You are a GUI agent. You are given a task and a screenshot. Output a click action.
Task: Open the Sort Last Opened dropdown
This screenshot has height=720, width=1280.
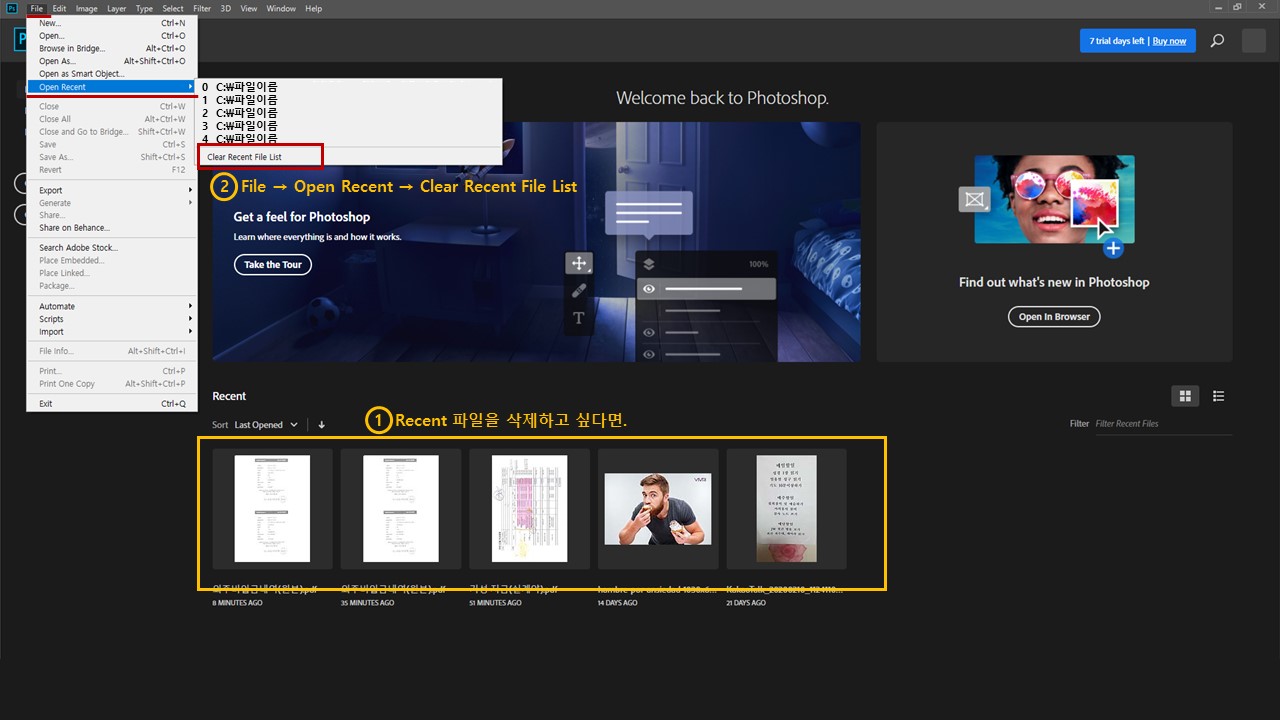click(266, 425)
